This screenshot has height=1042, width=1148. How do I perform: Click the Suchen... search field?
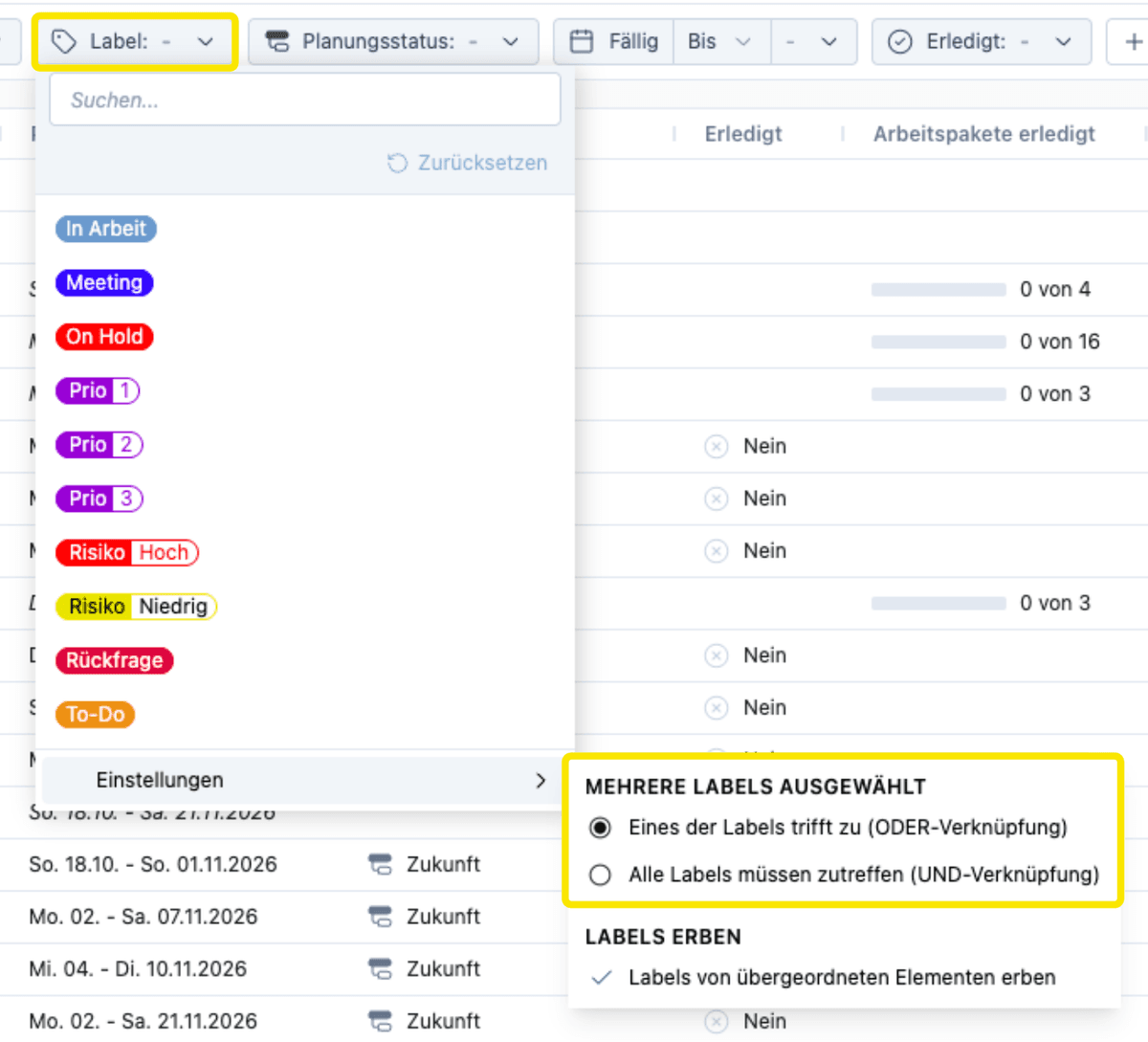tap(305, 100)
